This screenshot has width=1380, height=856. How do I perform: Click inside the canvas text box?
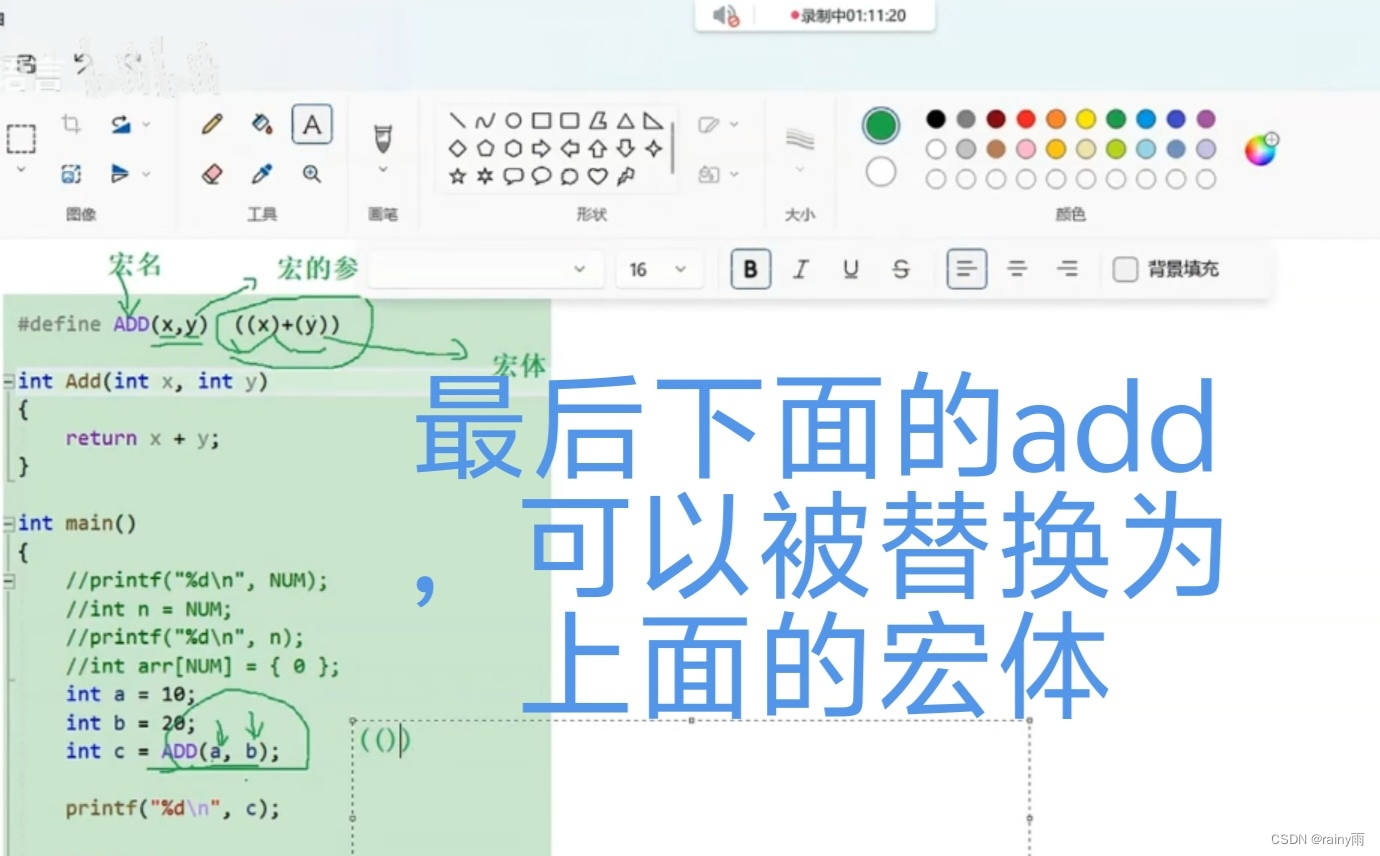click(x=690, y=787)
